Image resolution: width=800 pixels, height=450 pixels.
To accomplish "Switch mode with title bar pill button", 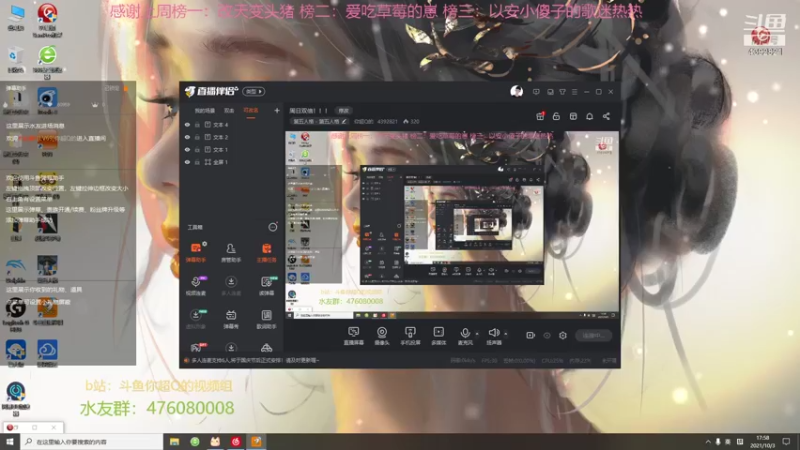I will tap(253, 91).
